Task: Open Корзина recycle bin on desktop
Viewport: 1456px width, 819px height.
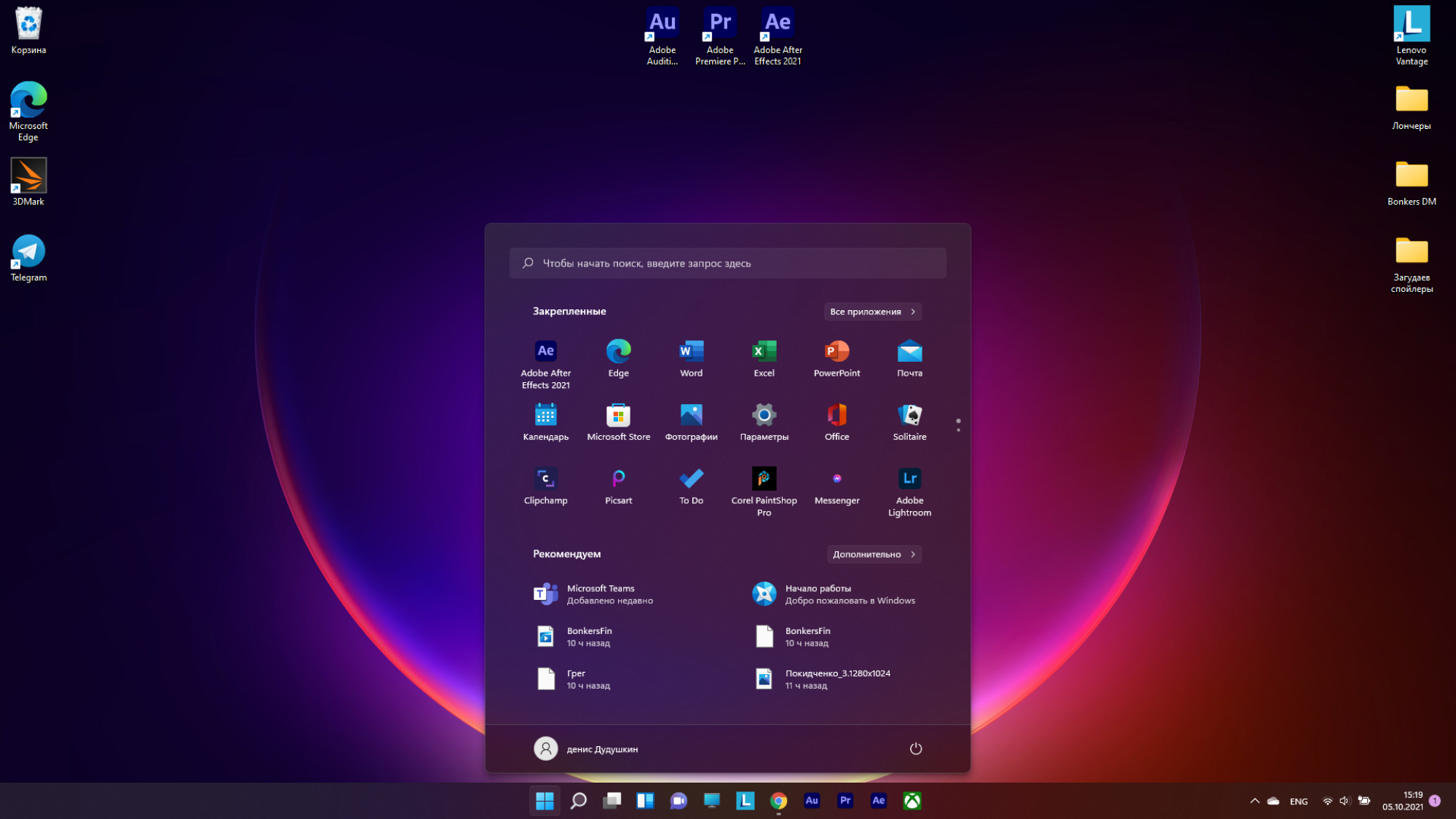Action: pyautogui.click(x=28, y=31)
